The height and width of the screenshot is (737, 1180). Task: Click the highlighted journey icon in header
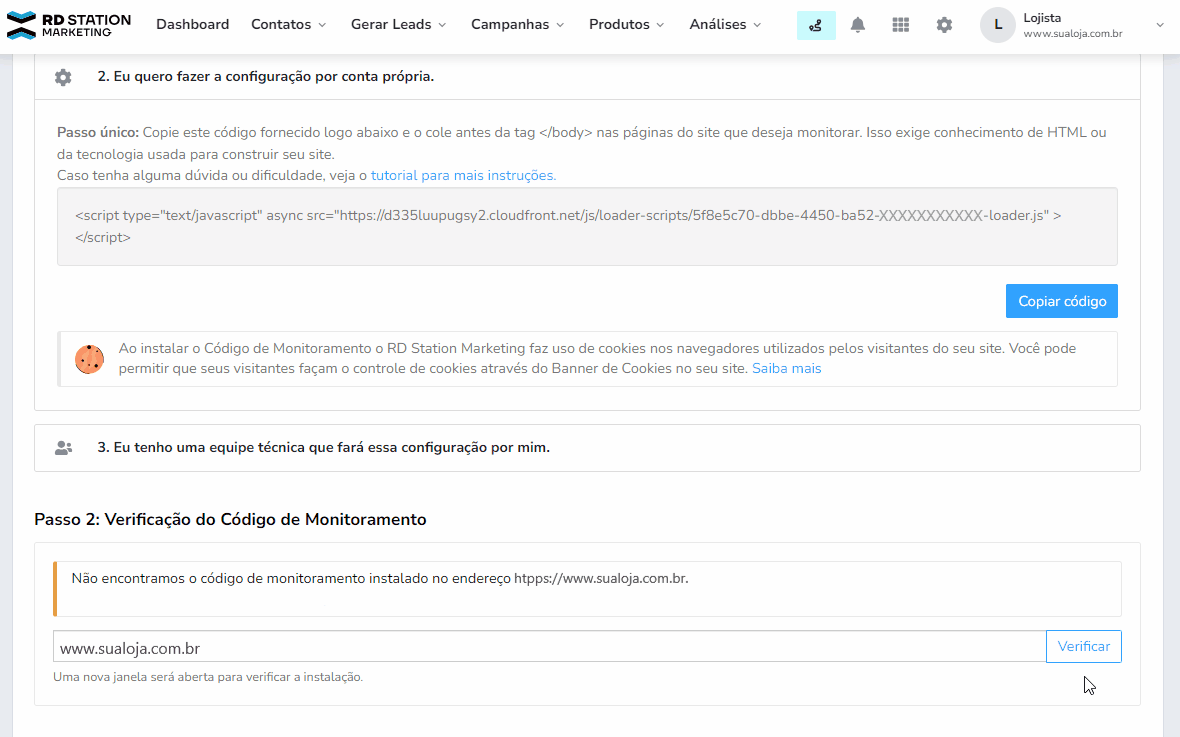pyautogui.click(x=816, y=26)
